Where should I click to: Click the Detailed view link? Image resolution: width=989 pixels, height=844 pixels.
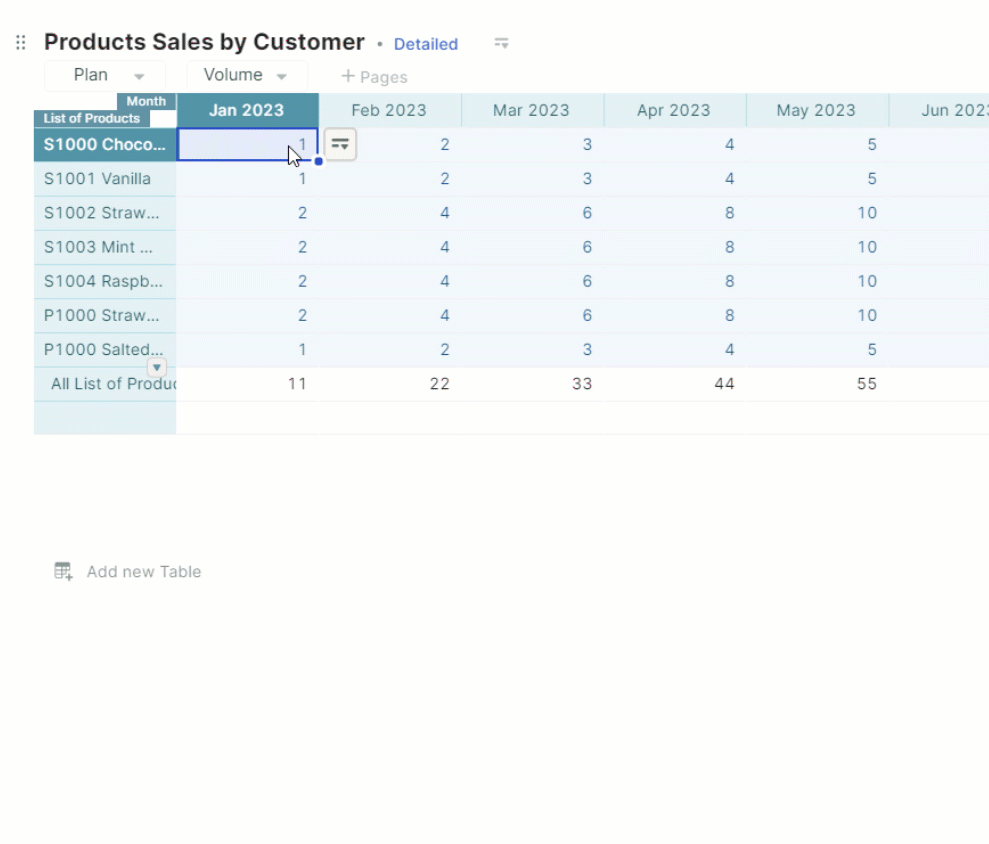pos(426,44)
